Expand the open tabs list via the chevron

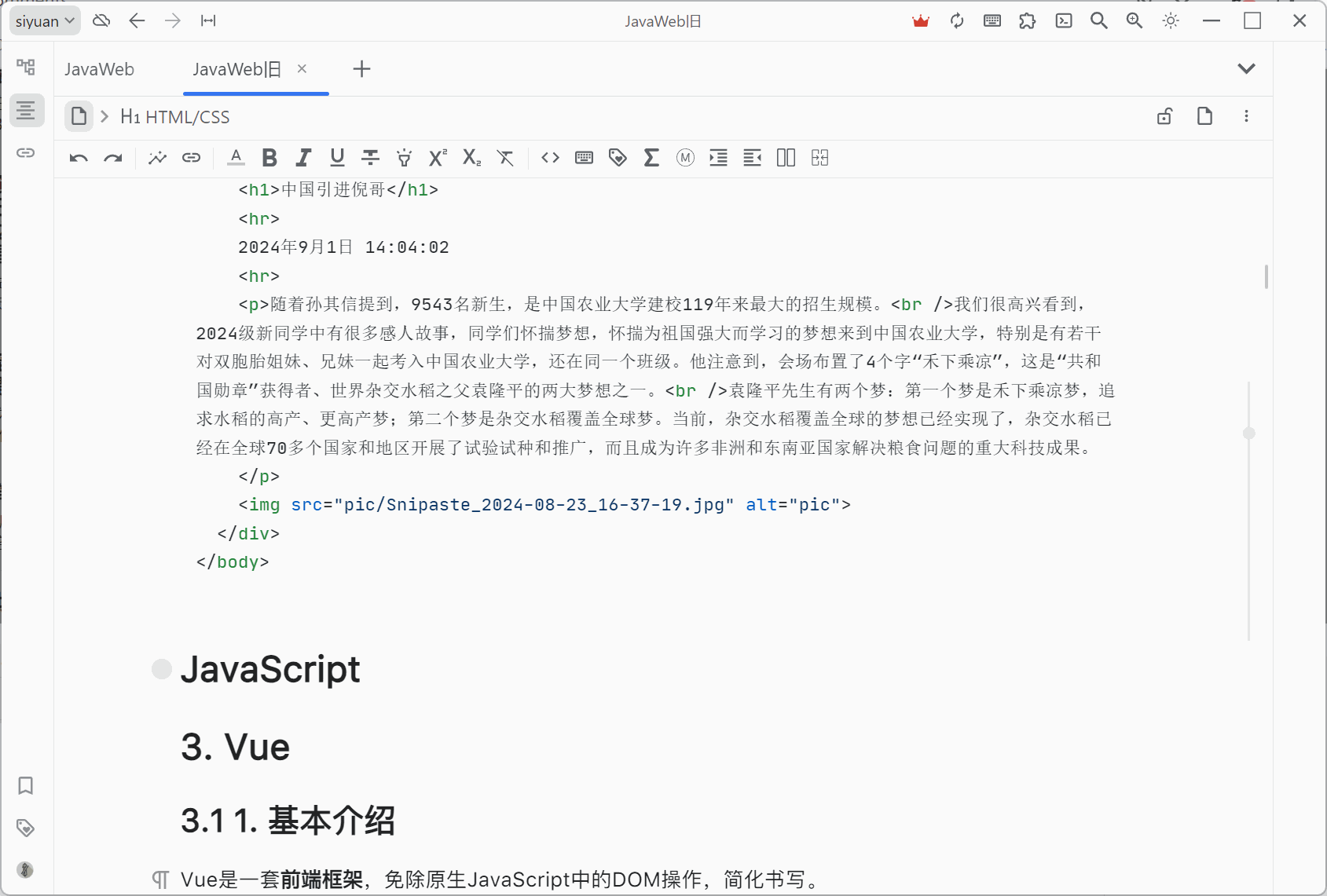point(1246,68)
